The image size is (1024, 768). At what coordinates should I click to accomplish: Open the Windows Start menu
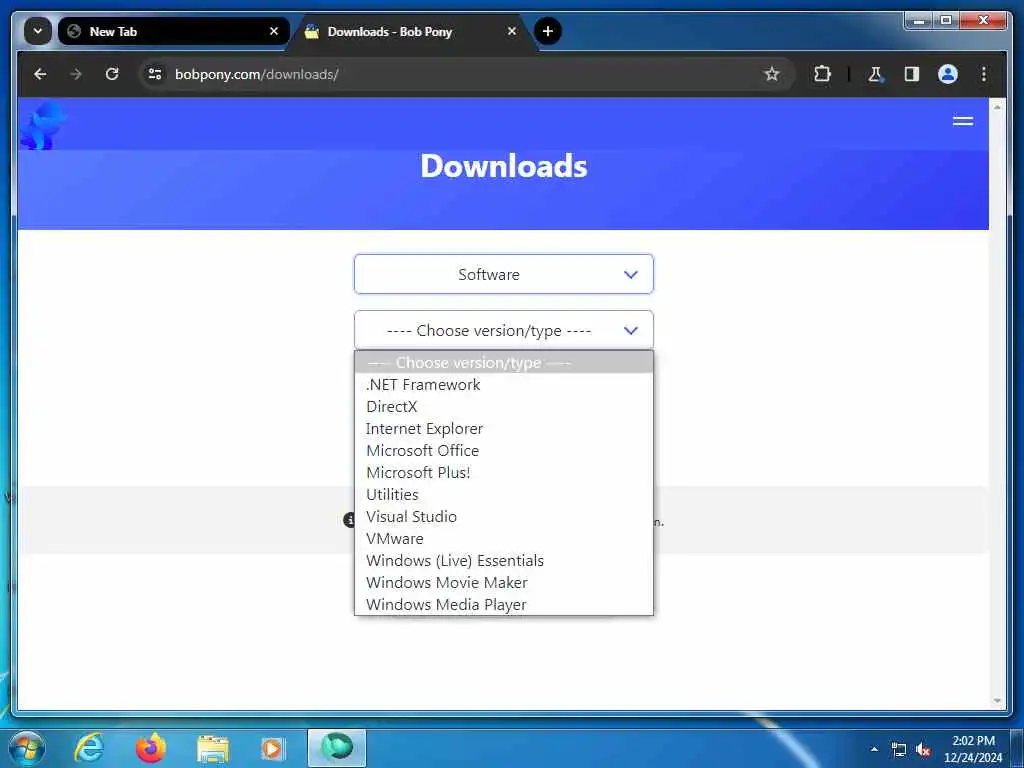tap(27, 748)
